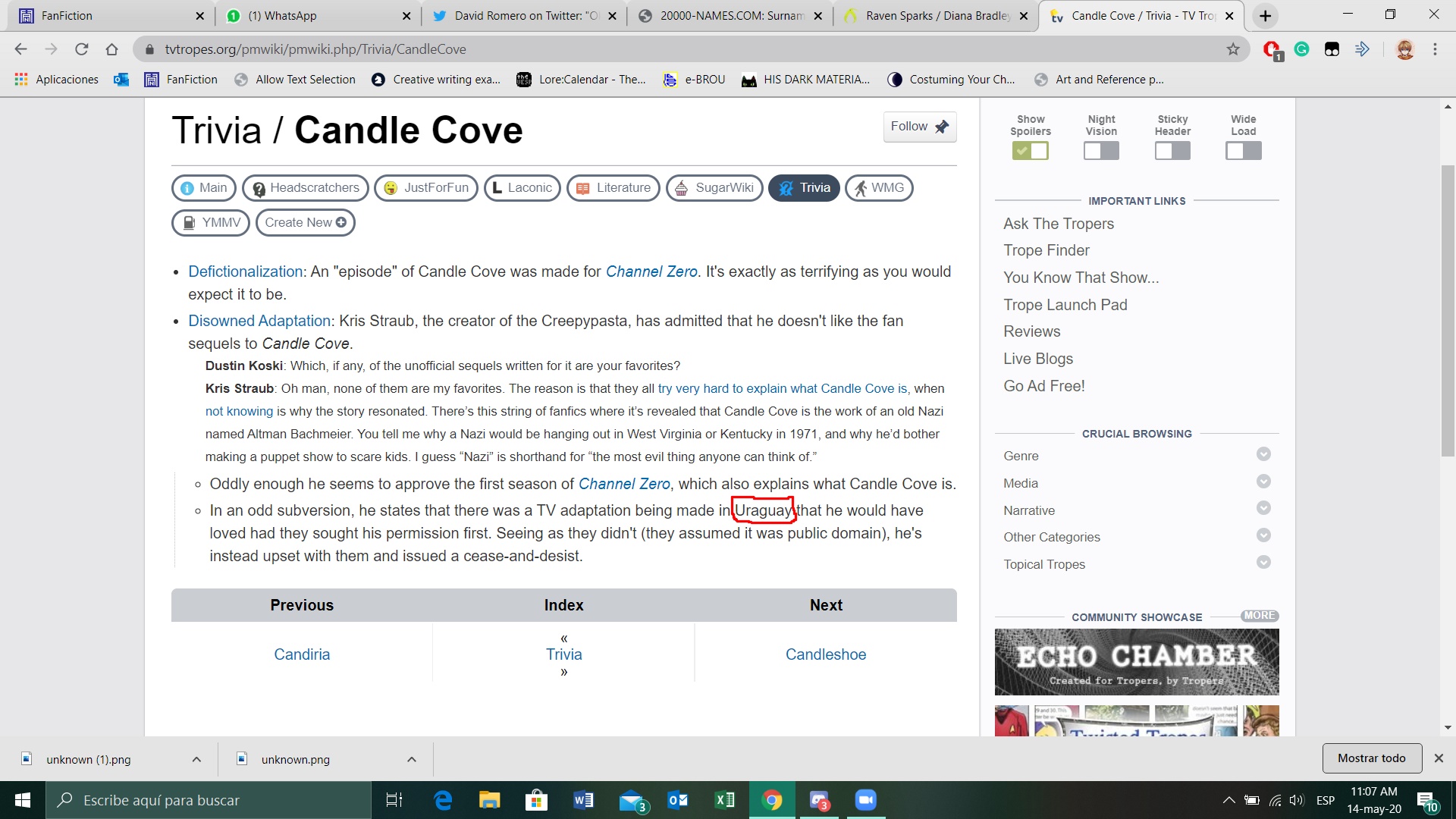Image resolution: width=1456 pixels, height=819 pixels.
Task: Open the SugarWiki subpage
Action: coord(714,188)
